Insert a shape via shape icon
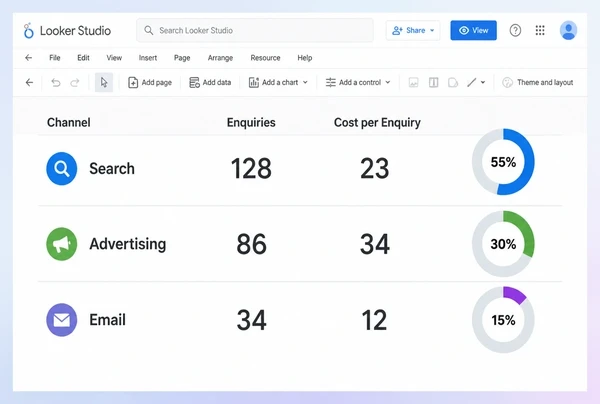600x404 pixels. (x=453, y=82)
